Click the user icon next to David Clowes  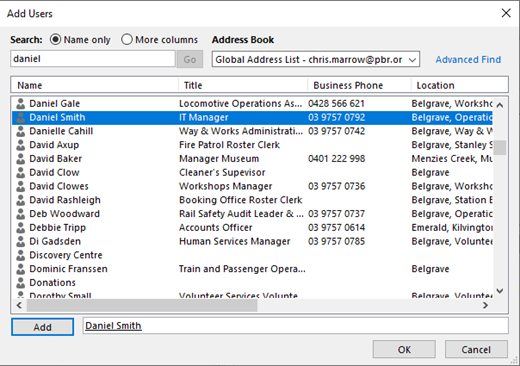pyautogui.click(x=21, y=186)
